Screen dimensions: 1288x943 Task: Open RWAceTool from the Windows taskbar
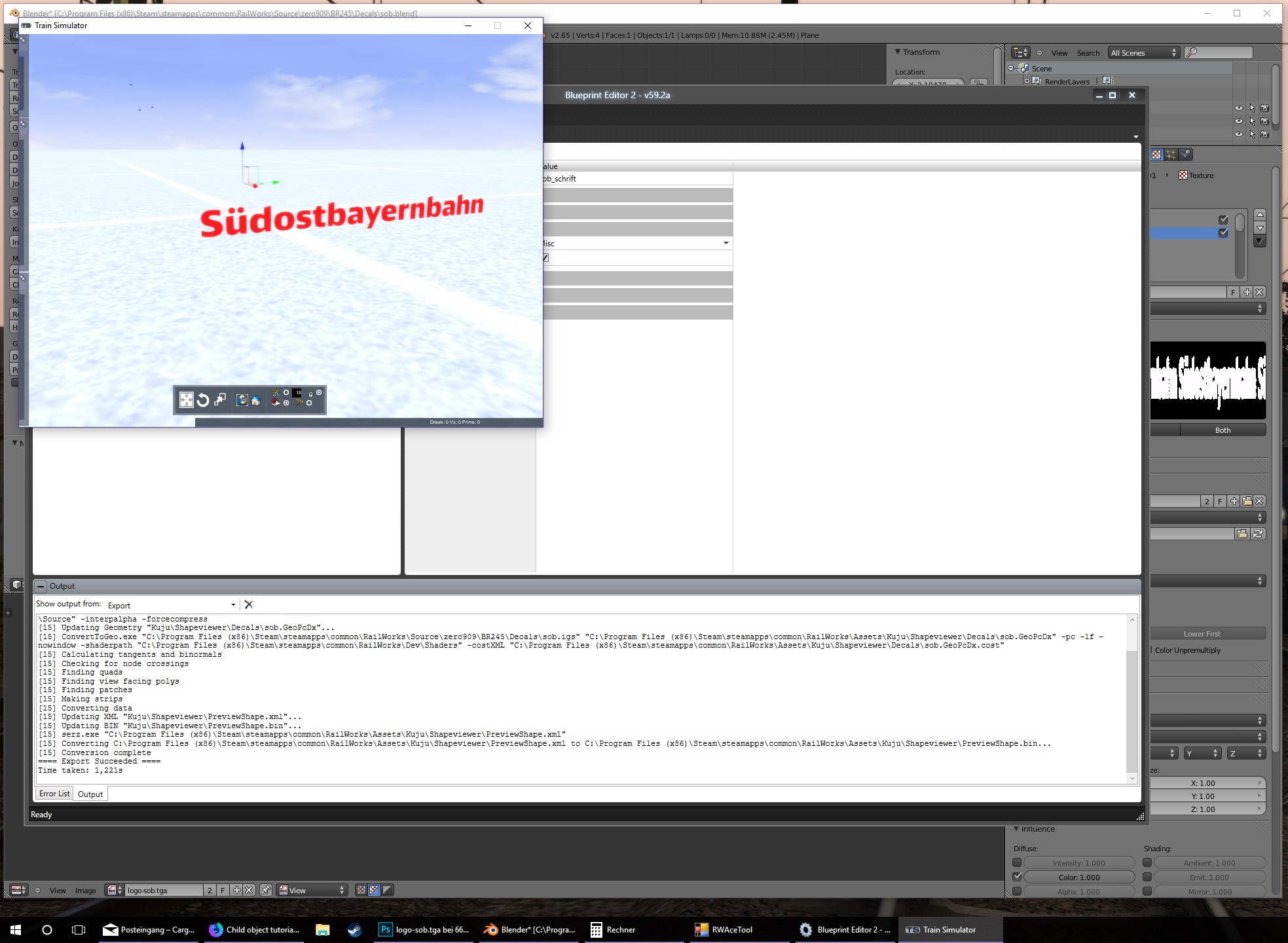point(724,929)
